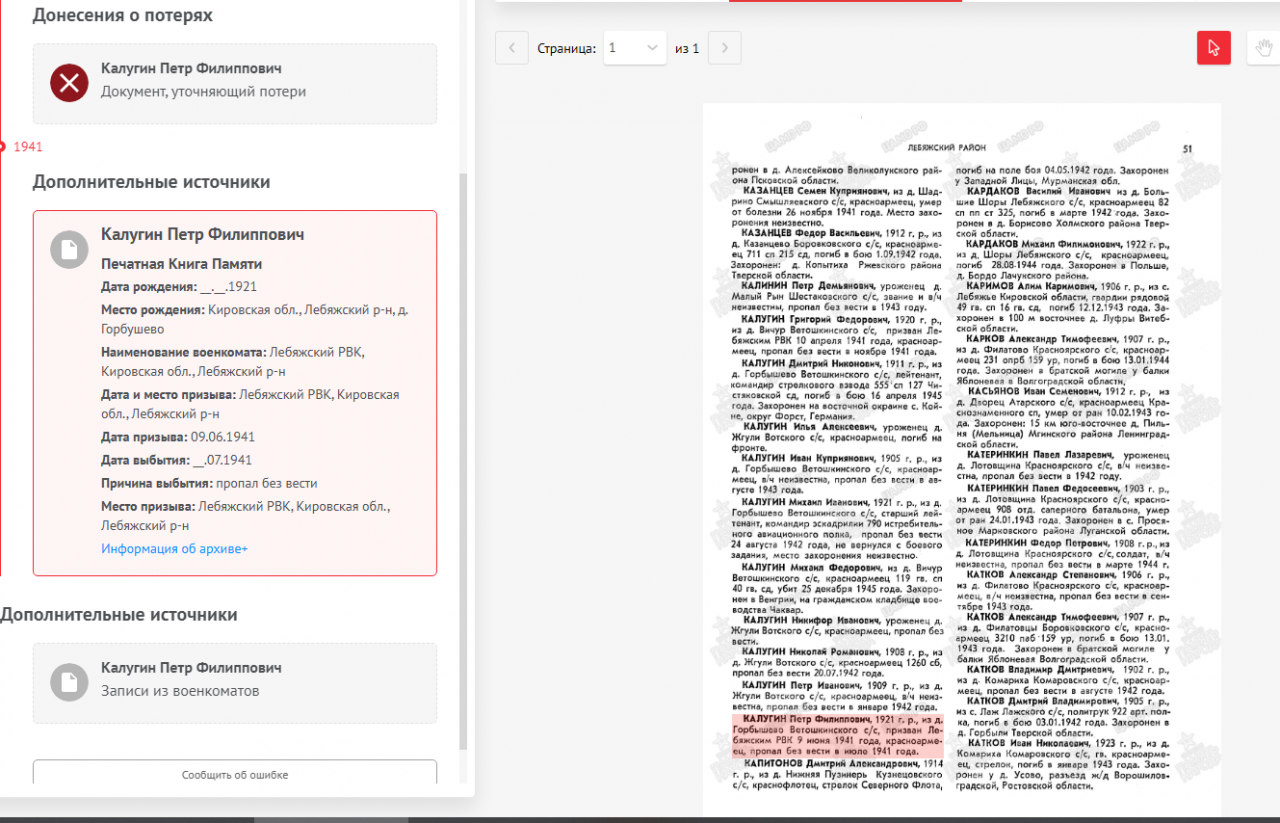Go to next page with right arrow

[x=725, y=48]
